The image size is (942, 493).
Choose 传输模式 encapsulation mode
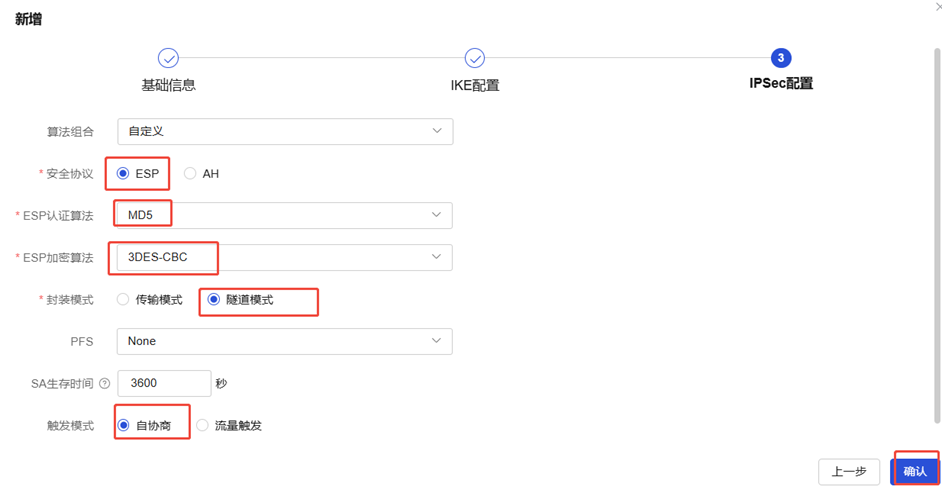point(123,299)
